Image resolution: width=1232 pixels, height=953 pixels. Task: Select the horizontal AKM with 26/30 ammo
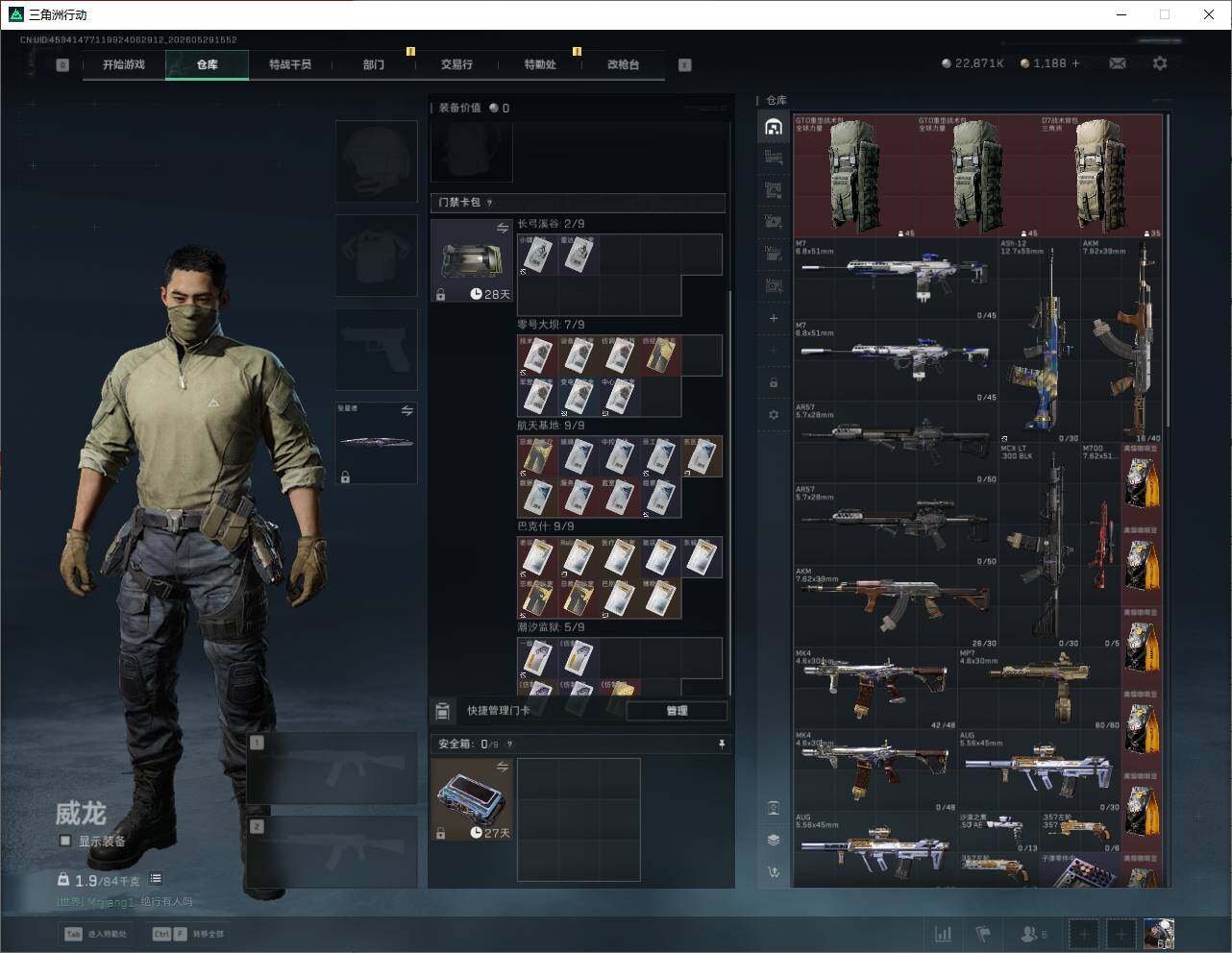pos(896,606)
